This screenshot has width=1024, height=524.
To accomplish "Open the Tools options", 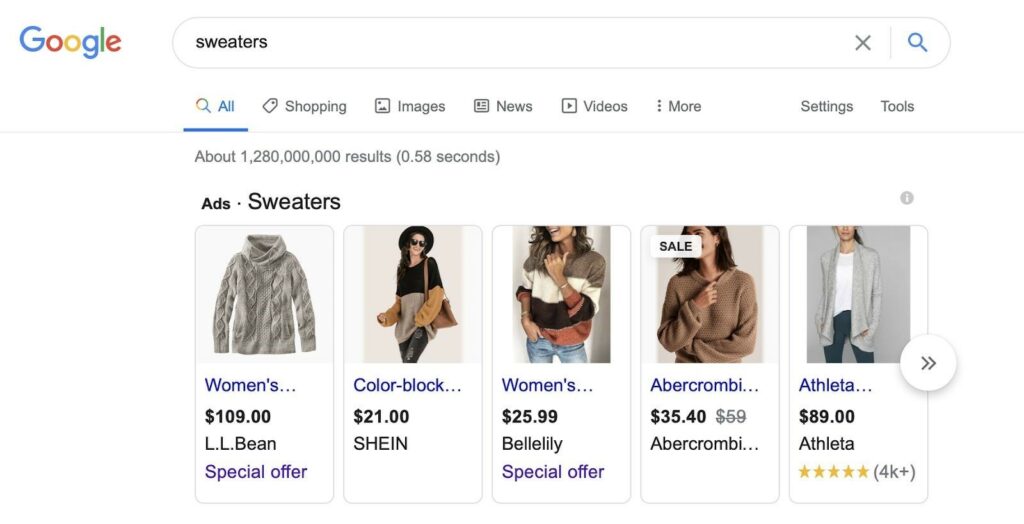I will point(897,106).
